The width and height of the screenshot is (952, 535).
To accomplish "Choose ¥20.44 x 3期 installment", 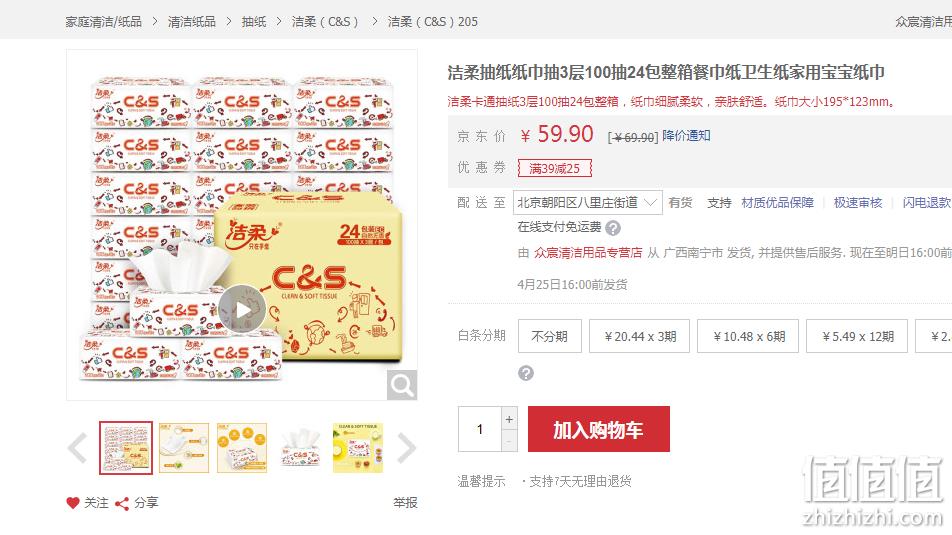I will click(639, 336).
